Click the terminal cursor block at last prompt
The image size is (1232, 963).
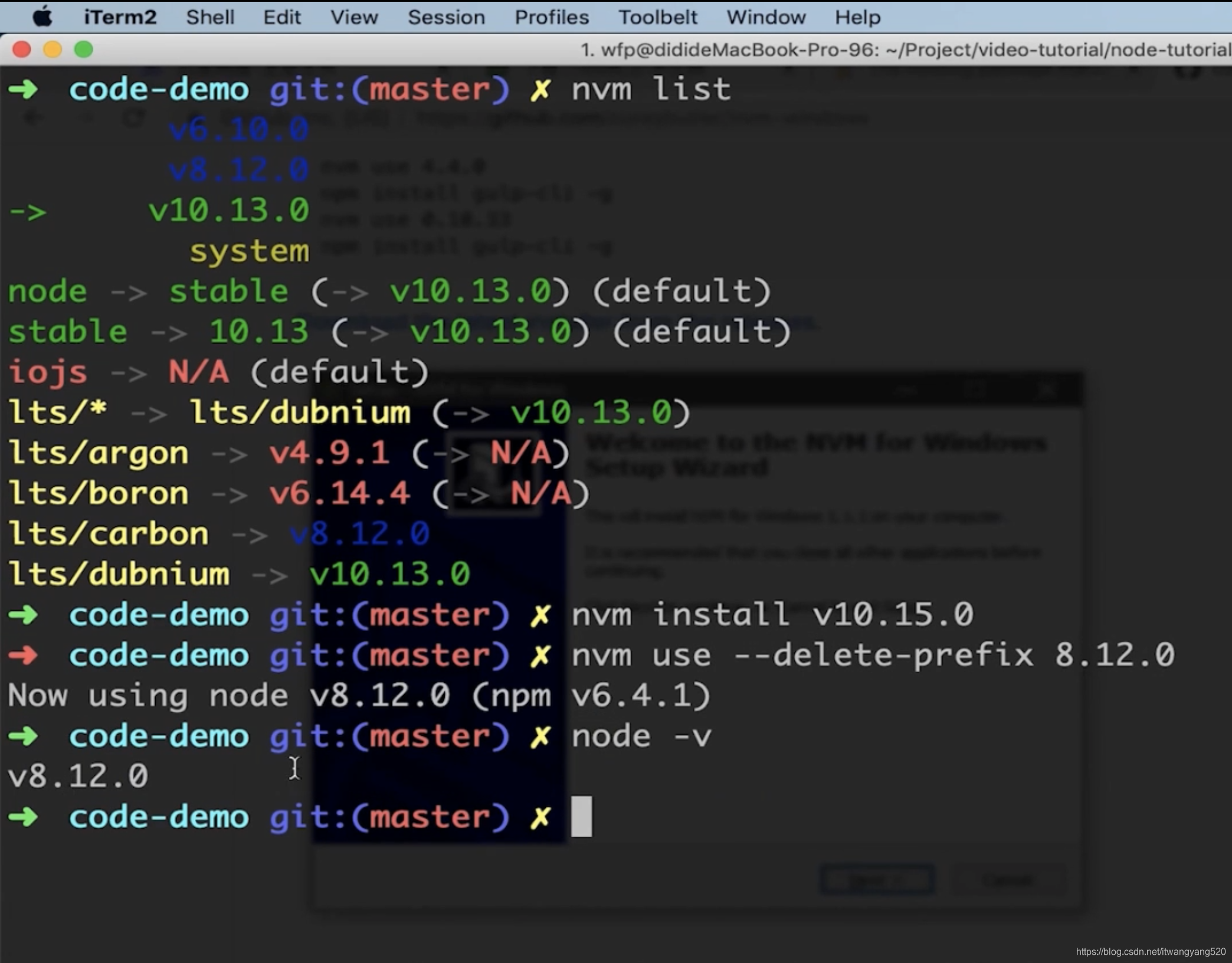[x=581, y=817]
